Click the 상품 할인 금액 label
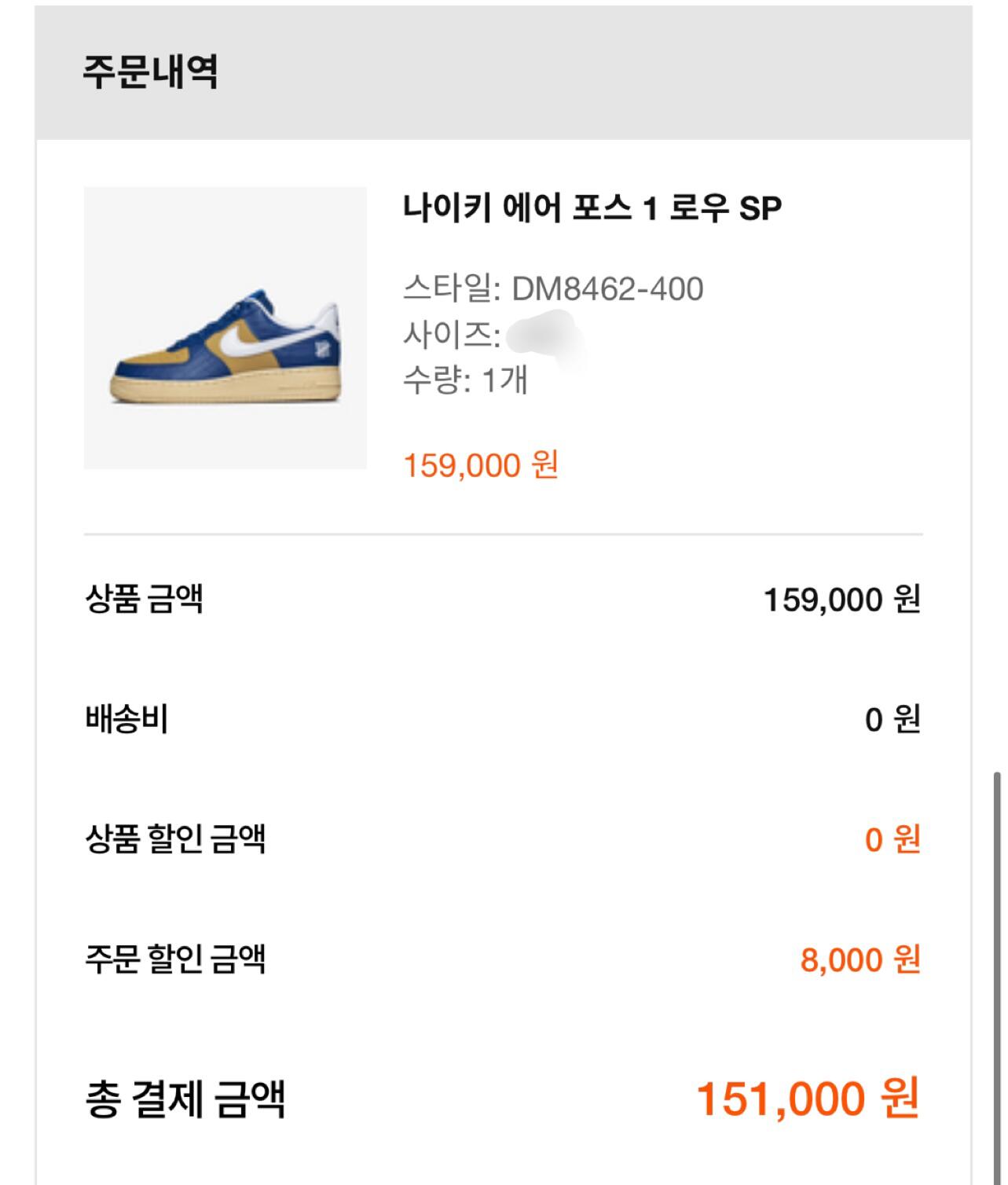This screenshot has height=1185, width=1008. pos(175,838)
